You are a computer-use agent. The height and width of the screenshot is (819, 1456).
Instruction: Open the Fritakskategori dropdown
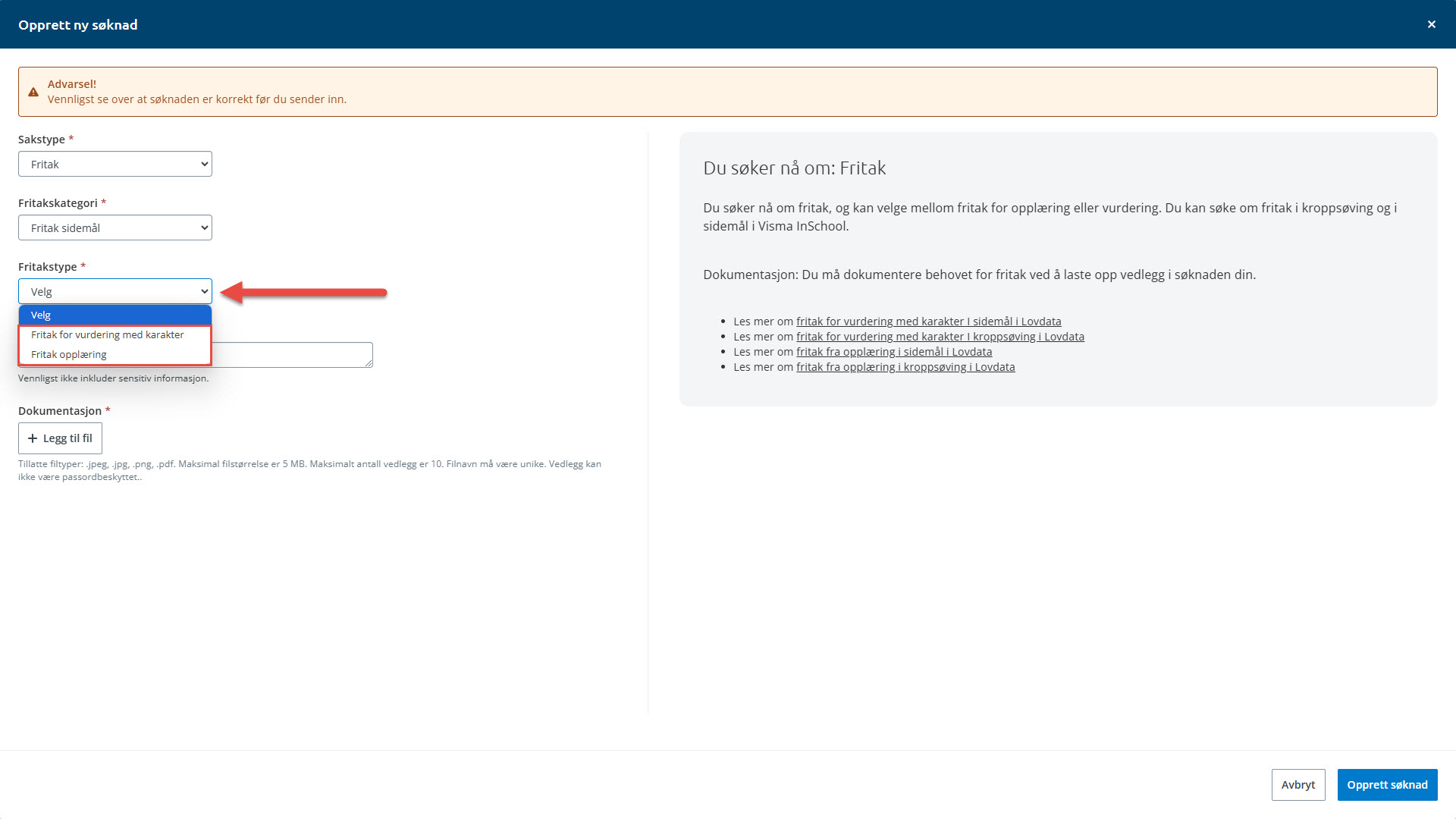coord(115,227)
